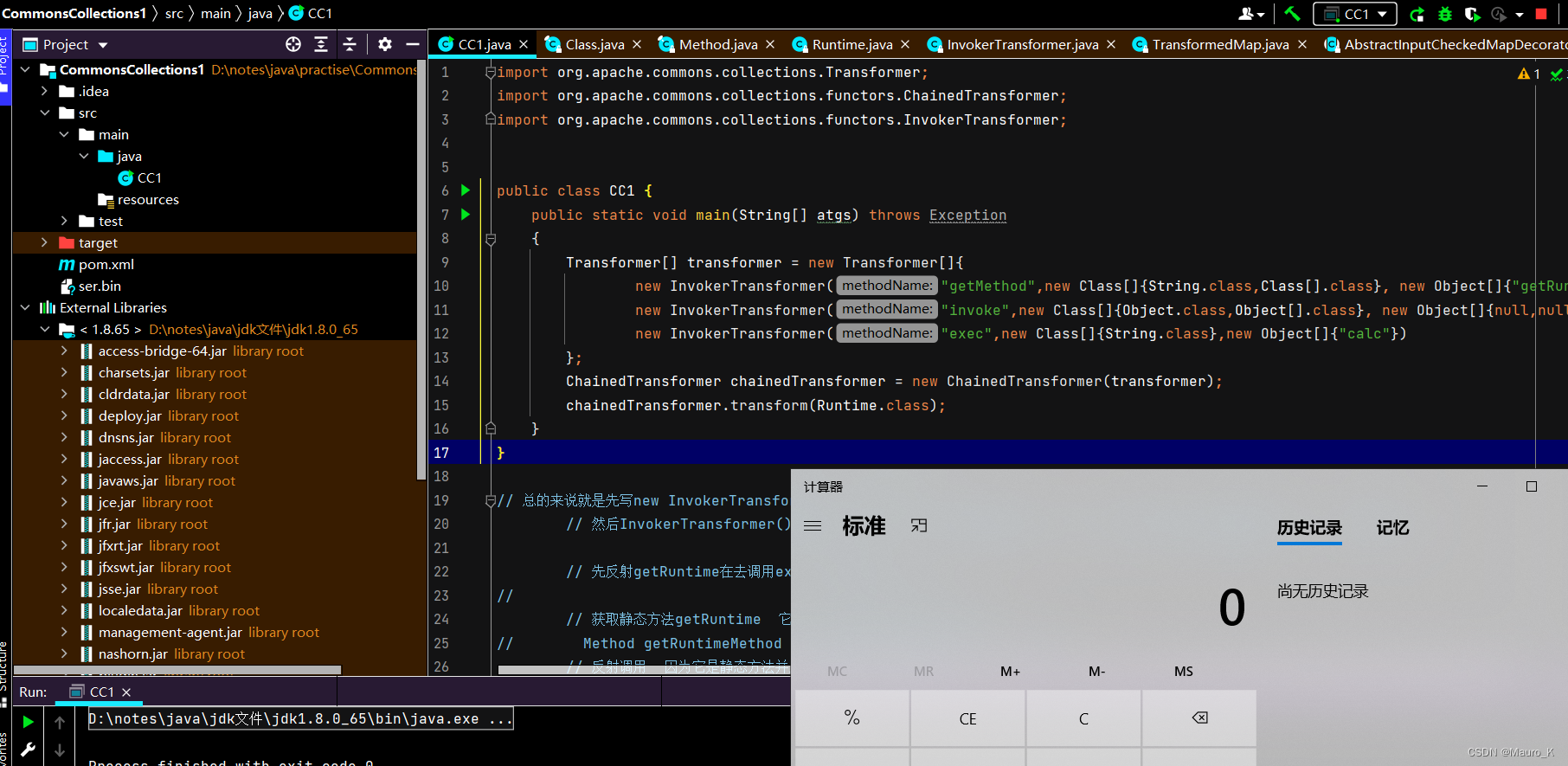Select resources folder in project tree
The image size is (1568, 766).
(148, 199)
